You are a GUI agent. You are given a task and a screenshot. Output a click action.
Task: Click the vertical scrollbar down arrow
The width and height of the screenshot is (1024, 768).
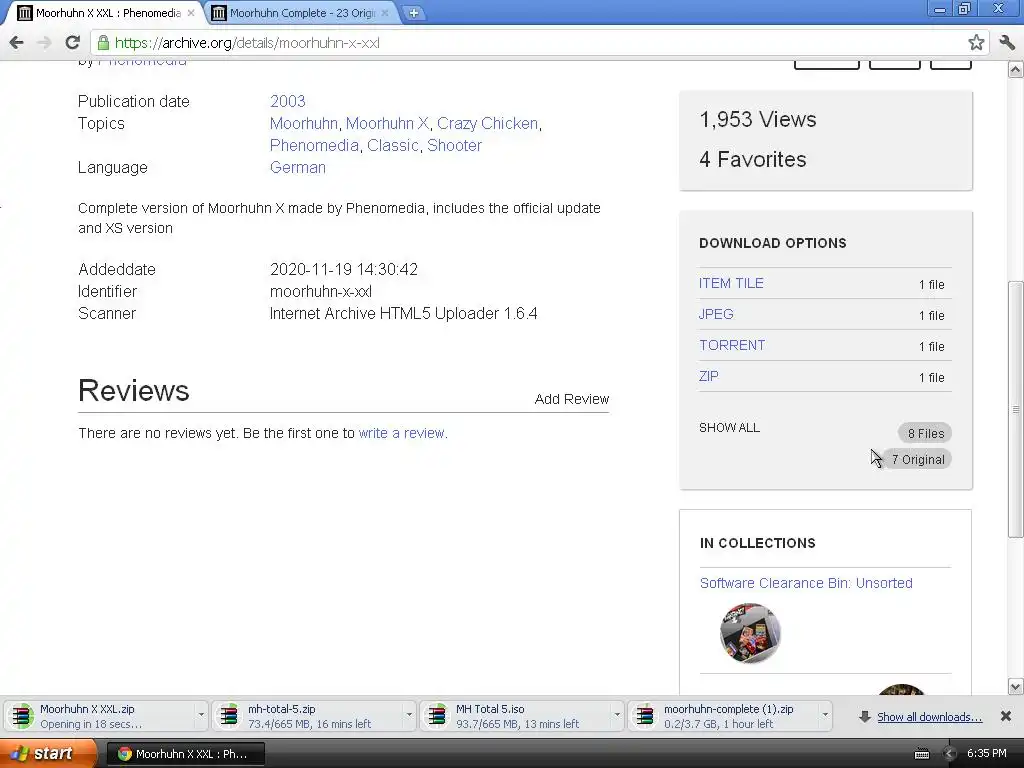pos(1016,686)
